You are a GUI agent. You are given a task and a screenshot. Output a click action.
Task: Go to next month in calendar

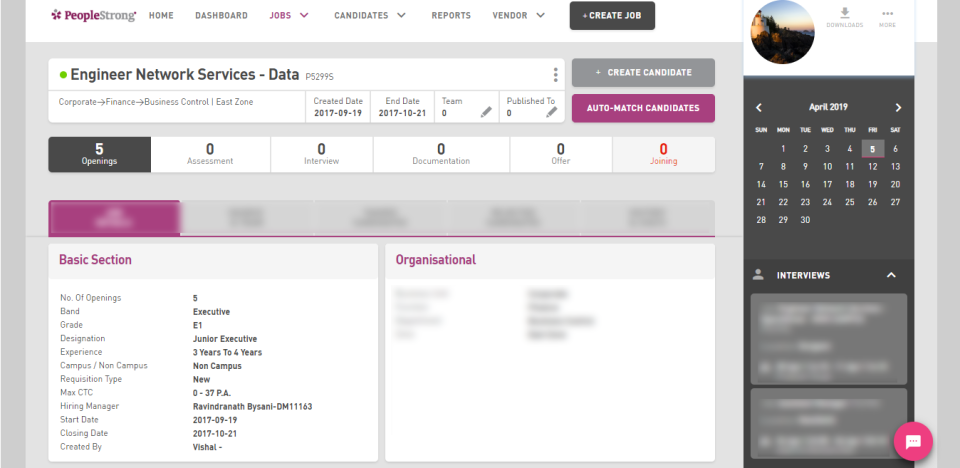[898, 108]
